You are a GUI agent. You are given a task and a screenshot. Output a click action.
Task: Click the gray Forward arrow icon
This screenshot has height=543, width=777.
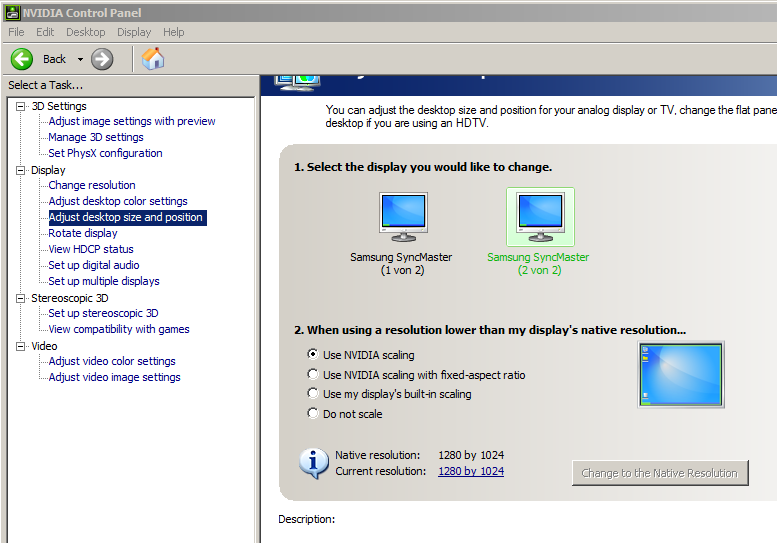tap(102, 59)
